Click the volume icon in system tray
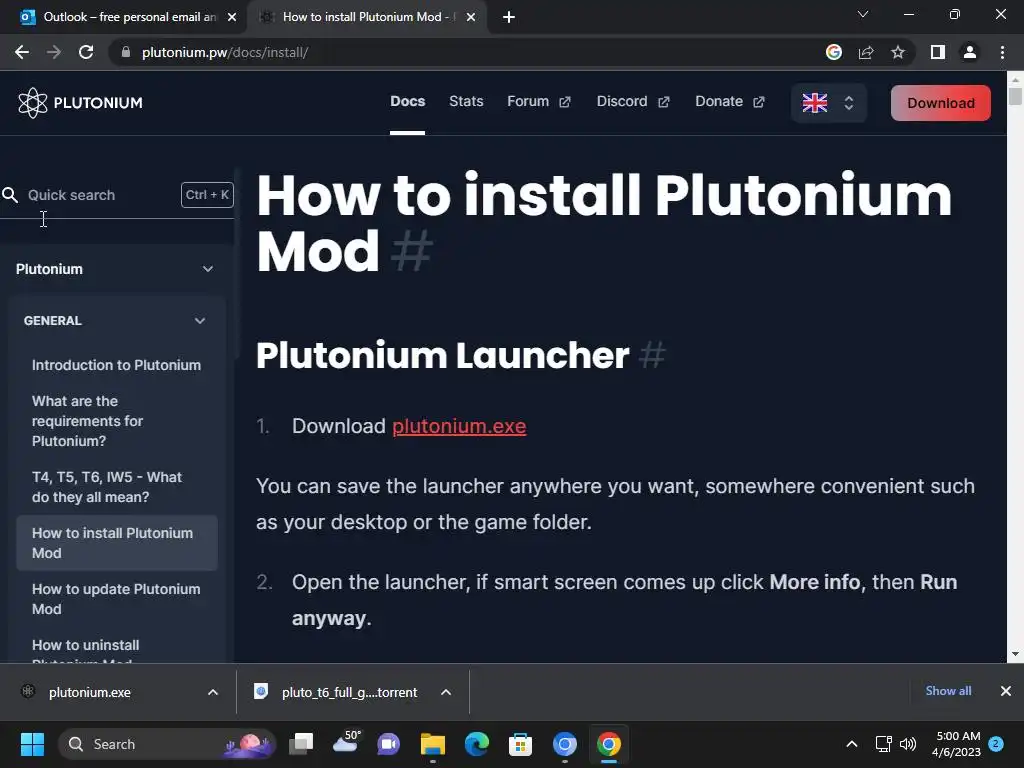The height and width of the screenshot is (768, 1024). [x=908, y=744]
